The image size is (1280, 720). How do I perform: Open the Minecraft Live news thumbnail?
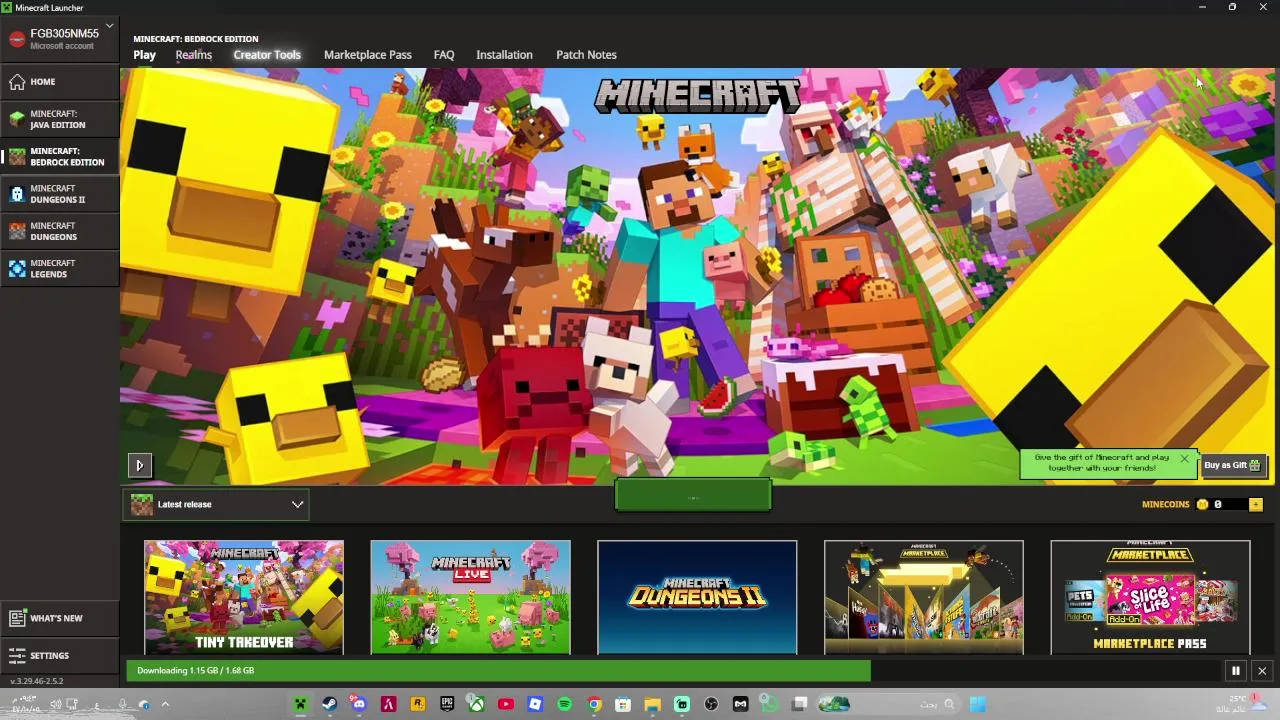point(470,597)
